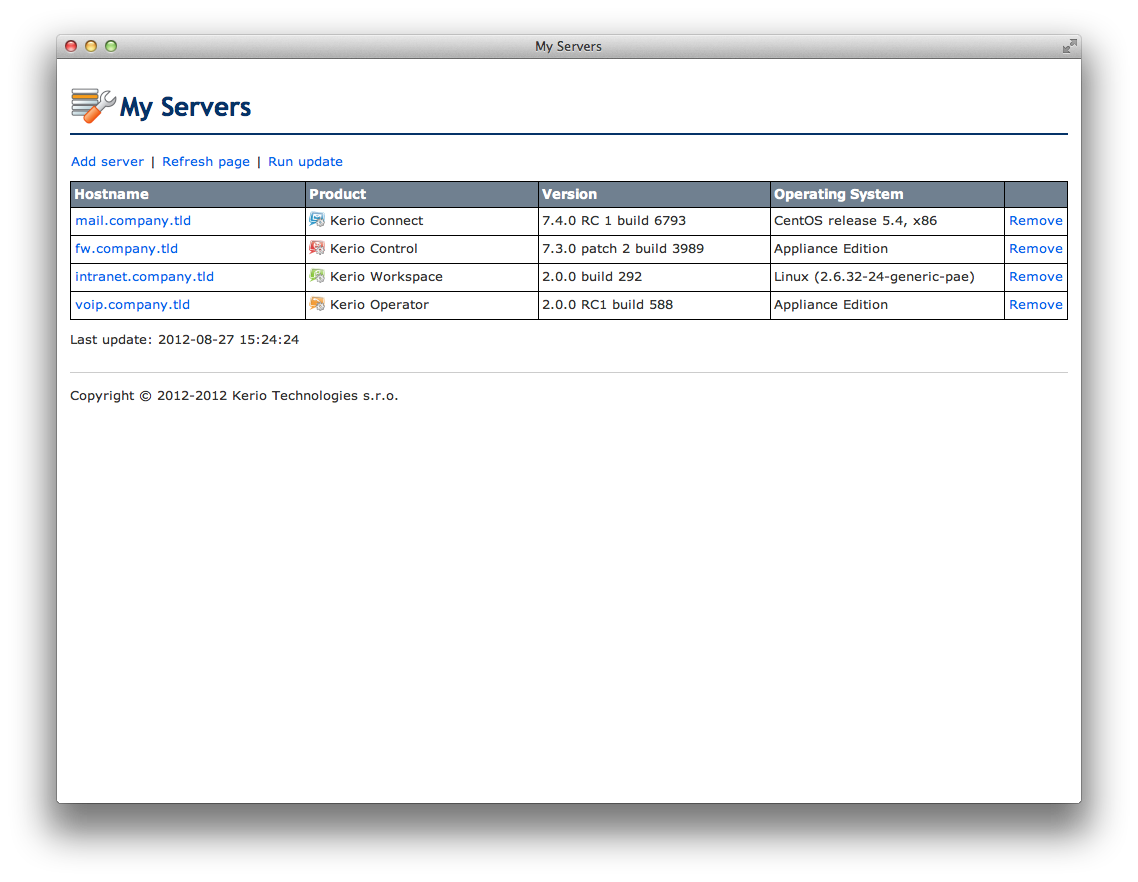
Task: Click the Product column header
Action: pos(422,195)
